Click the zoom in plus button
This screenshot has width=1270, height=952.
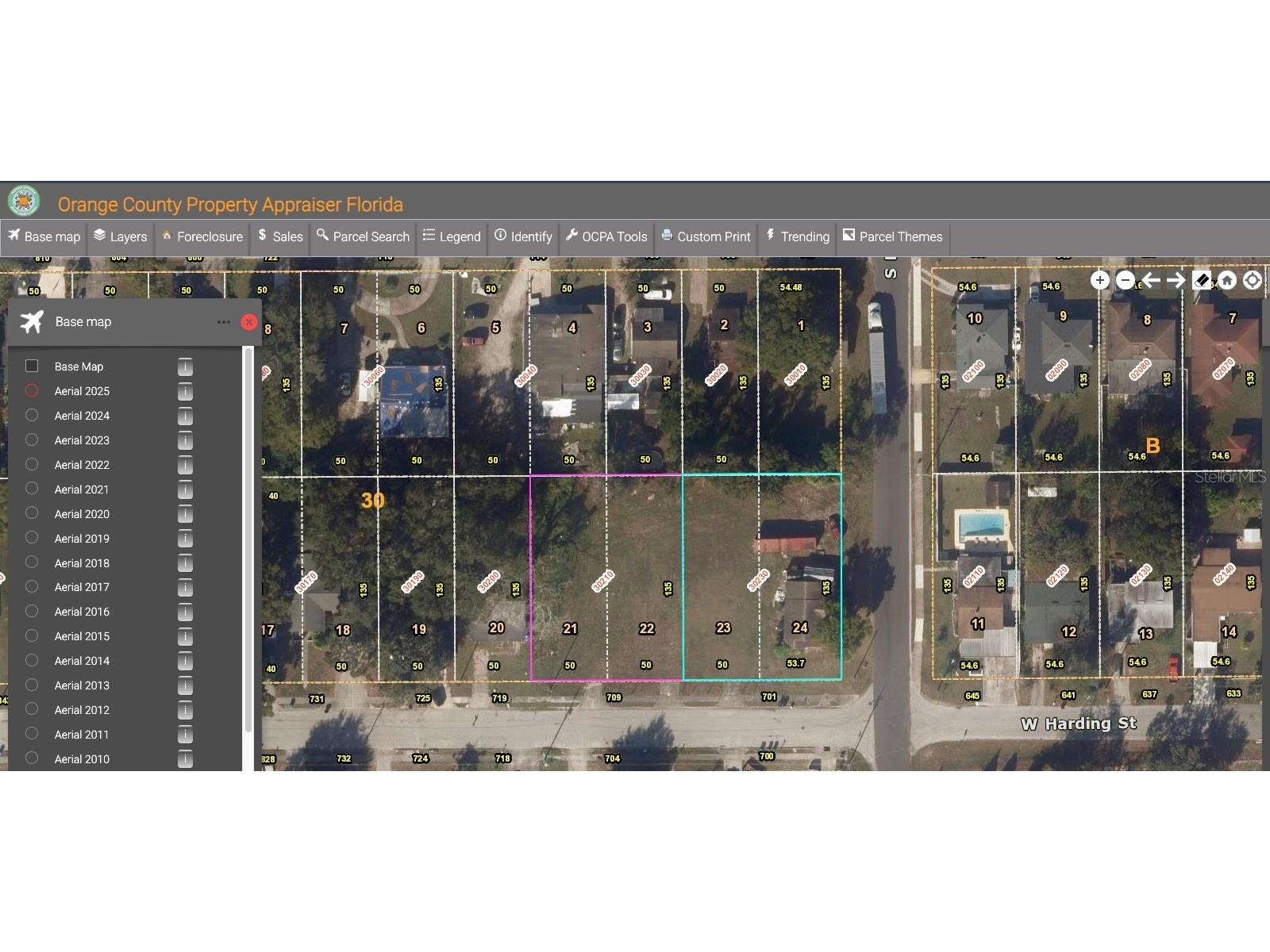click(x=1099, y=280)
